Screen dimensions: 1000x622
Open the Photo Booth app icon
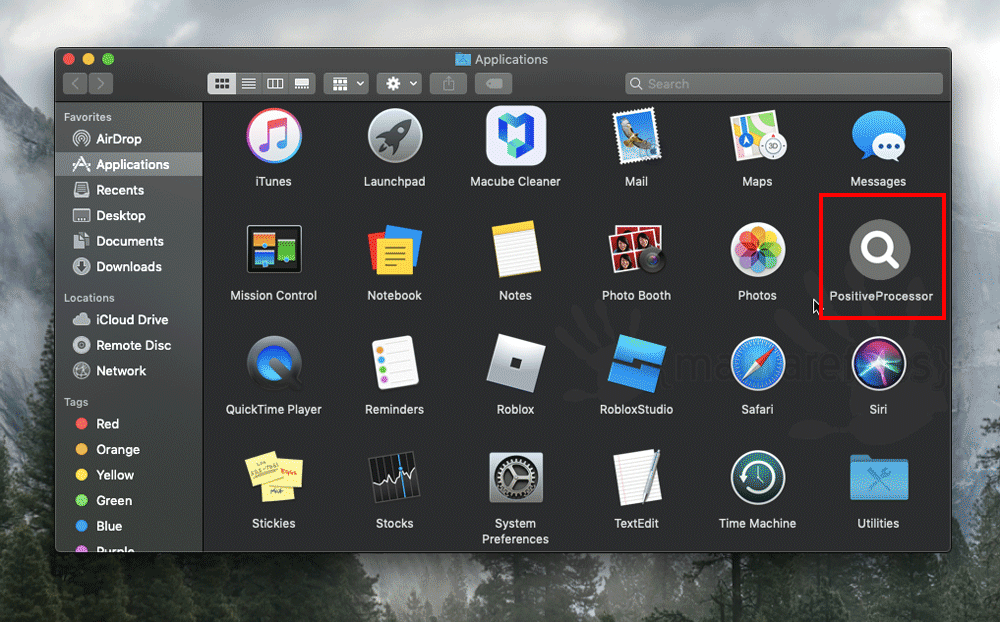point(636,249)
